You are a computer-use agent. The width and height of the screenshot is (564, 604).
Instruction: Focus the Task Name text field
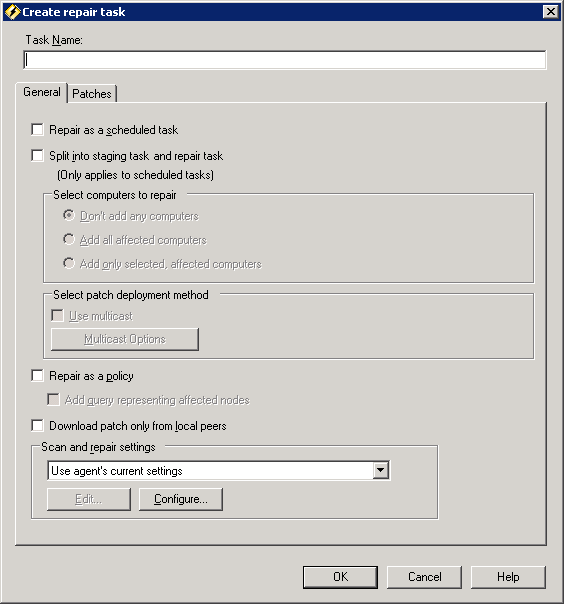[x=285, y=60]
